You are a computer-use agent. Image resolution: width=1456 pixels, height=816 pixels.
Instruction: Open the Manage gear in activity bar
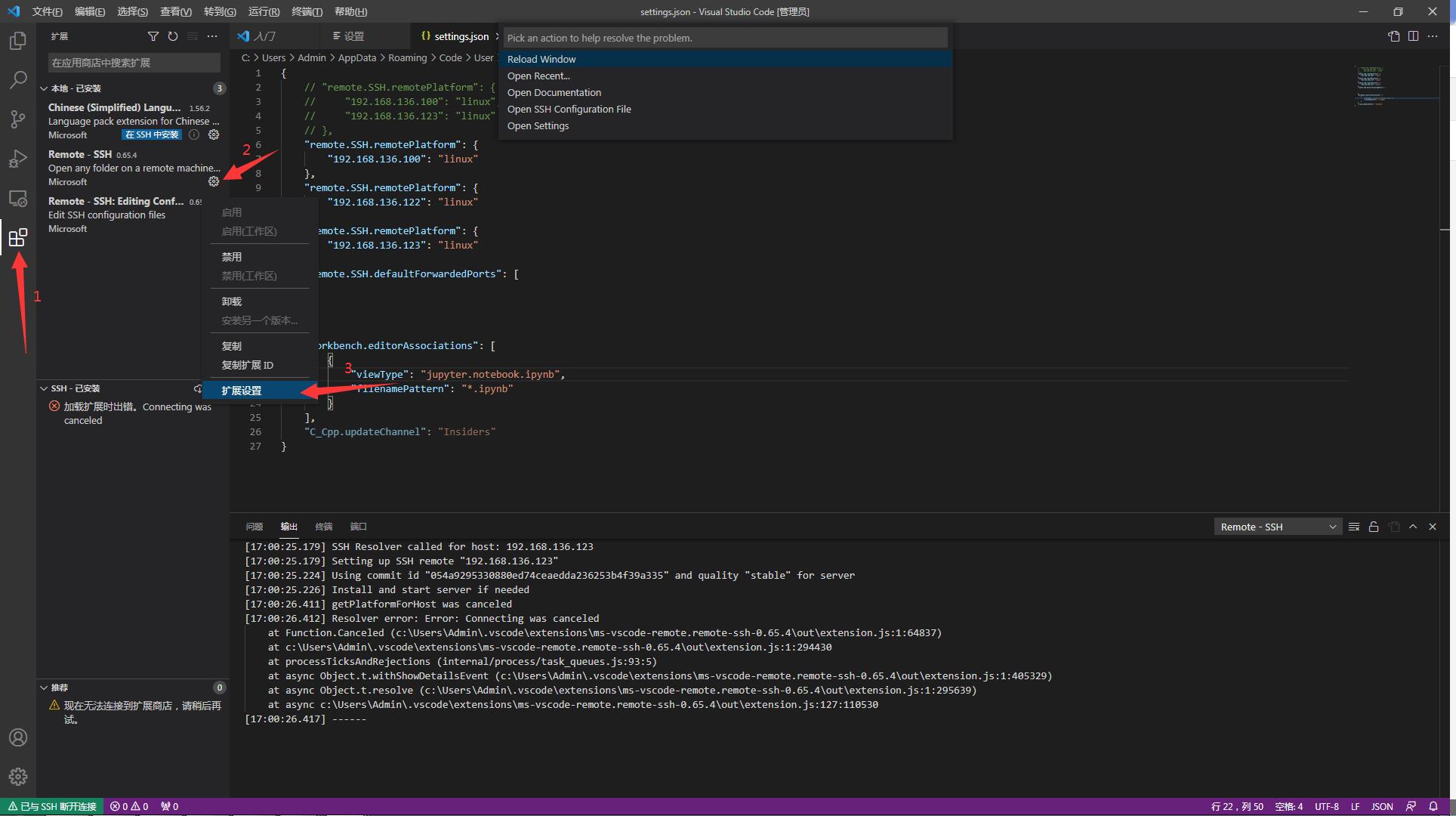tap(18, 777)
